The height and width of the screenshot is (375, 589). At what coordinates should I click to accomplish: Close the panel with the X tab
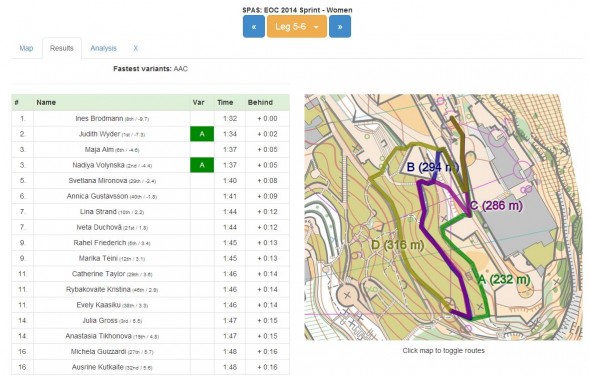136,48
